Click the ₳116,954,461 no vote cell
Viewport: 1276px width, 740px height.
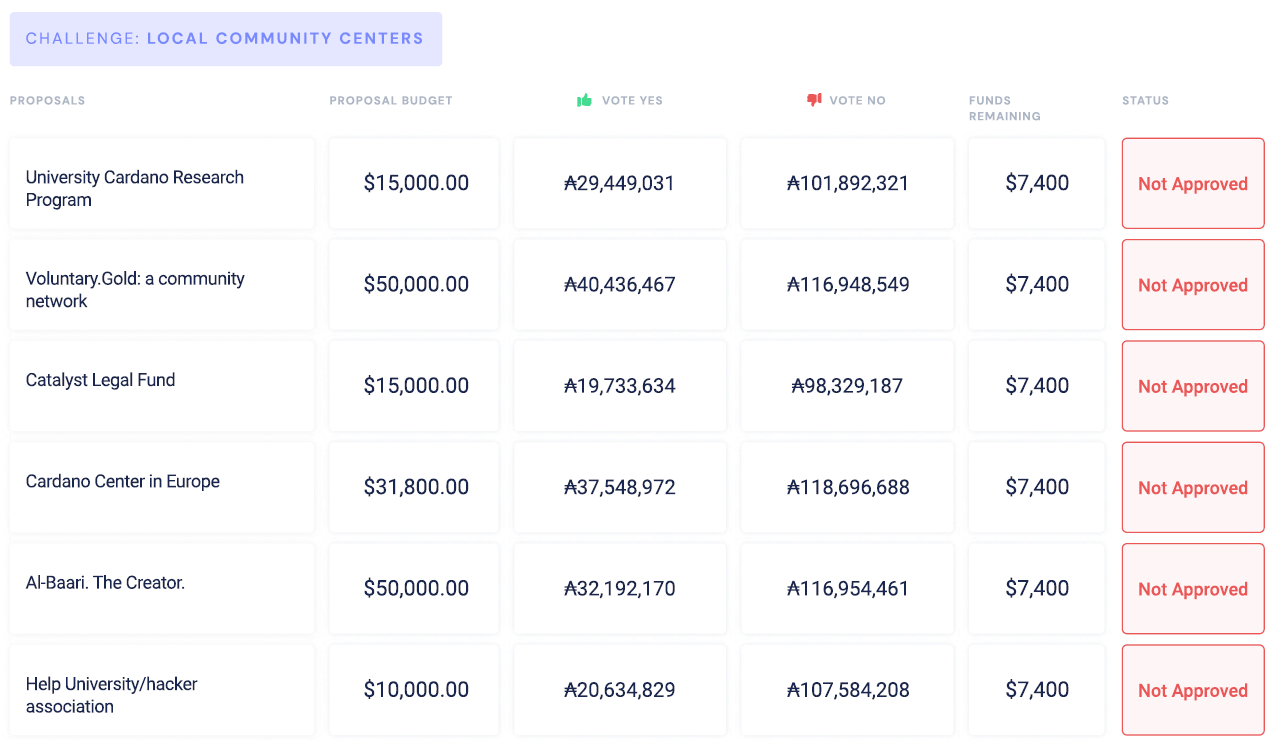[848, 589]
